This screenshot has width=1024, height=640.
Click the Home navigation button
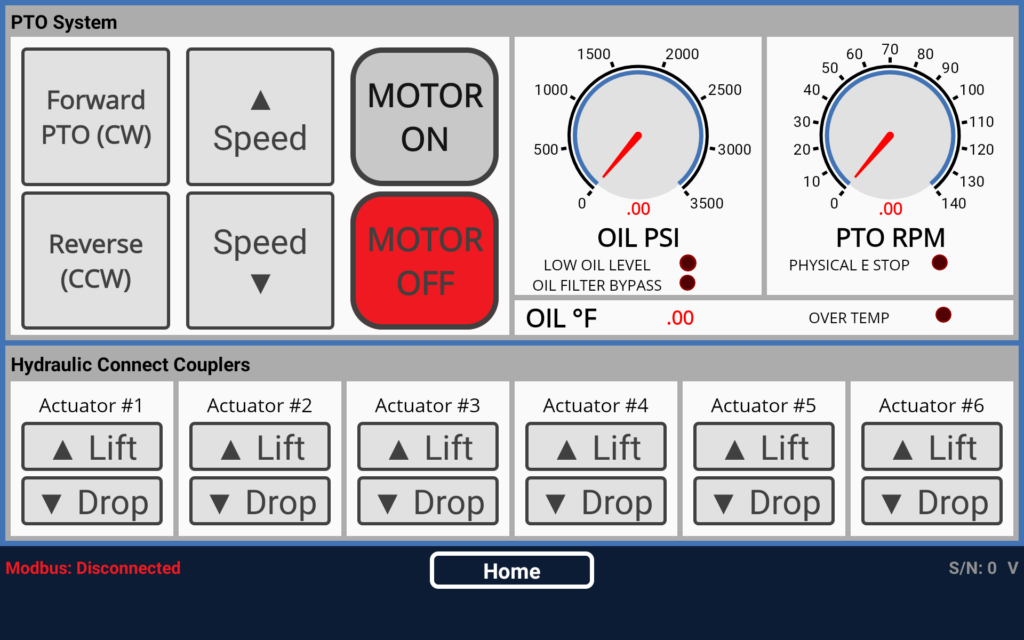(x=511, y=570)
